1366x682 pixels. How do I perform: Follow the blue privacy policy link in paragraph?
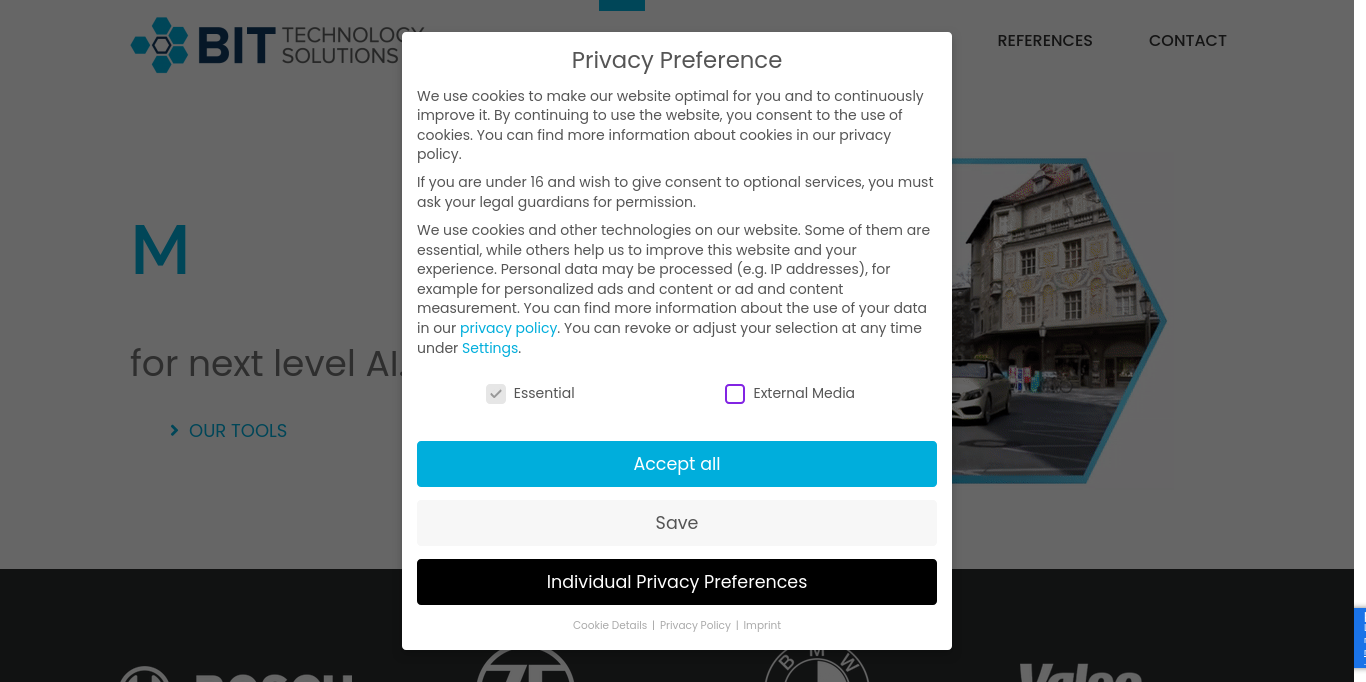508,328
